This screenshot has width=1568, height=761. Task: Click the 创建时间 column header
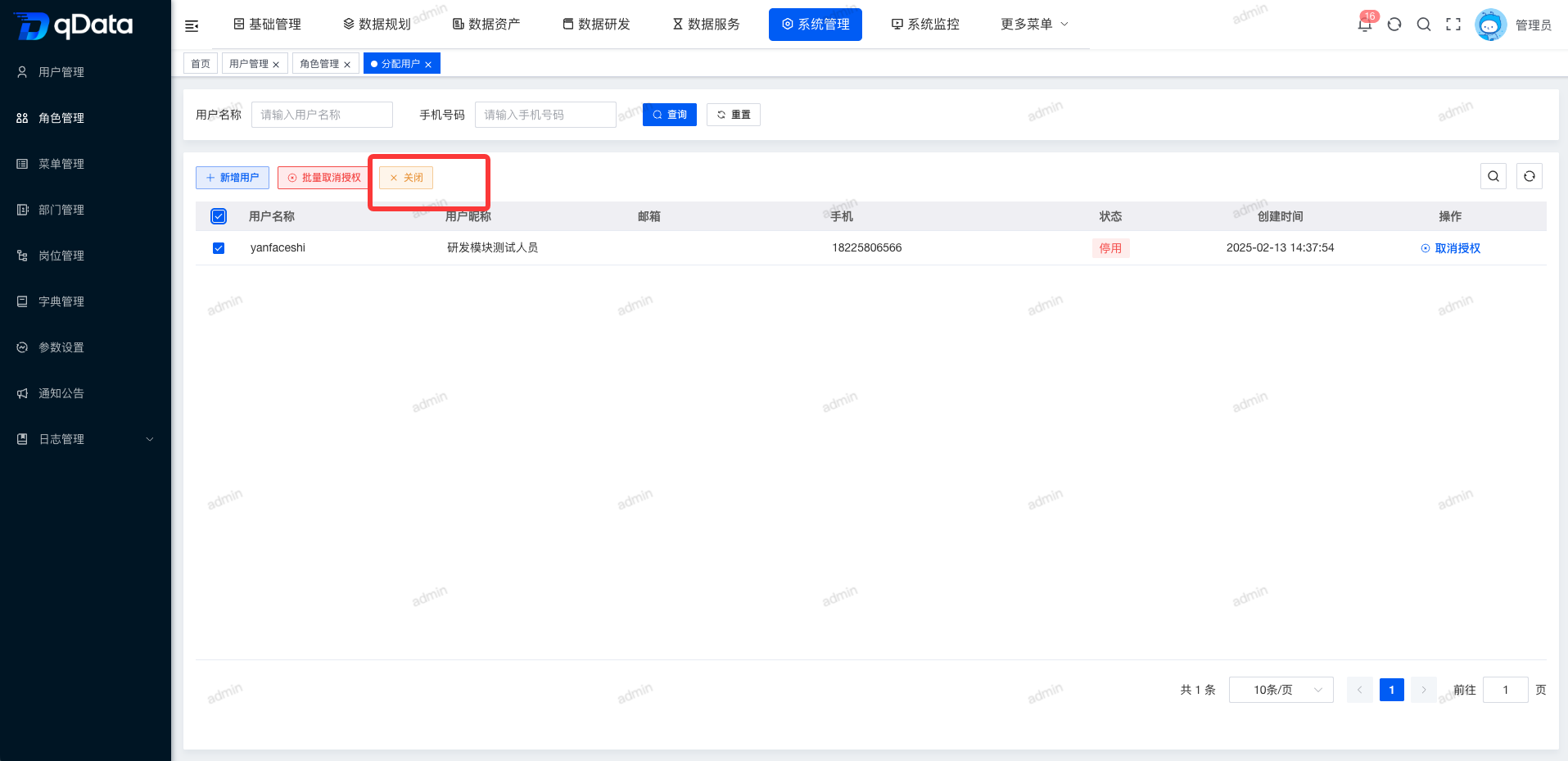[1281, 216]
